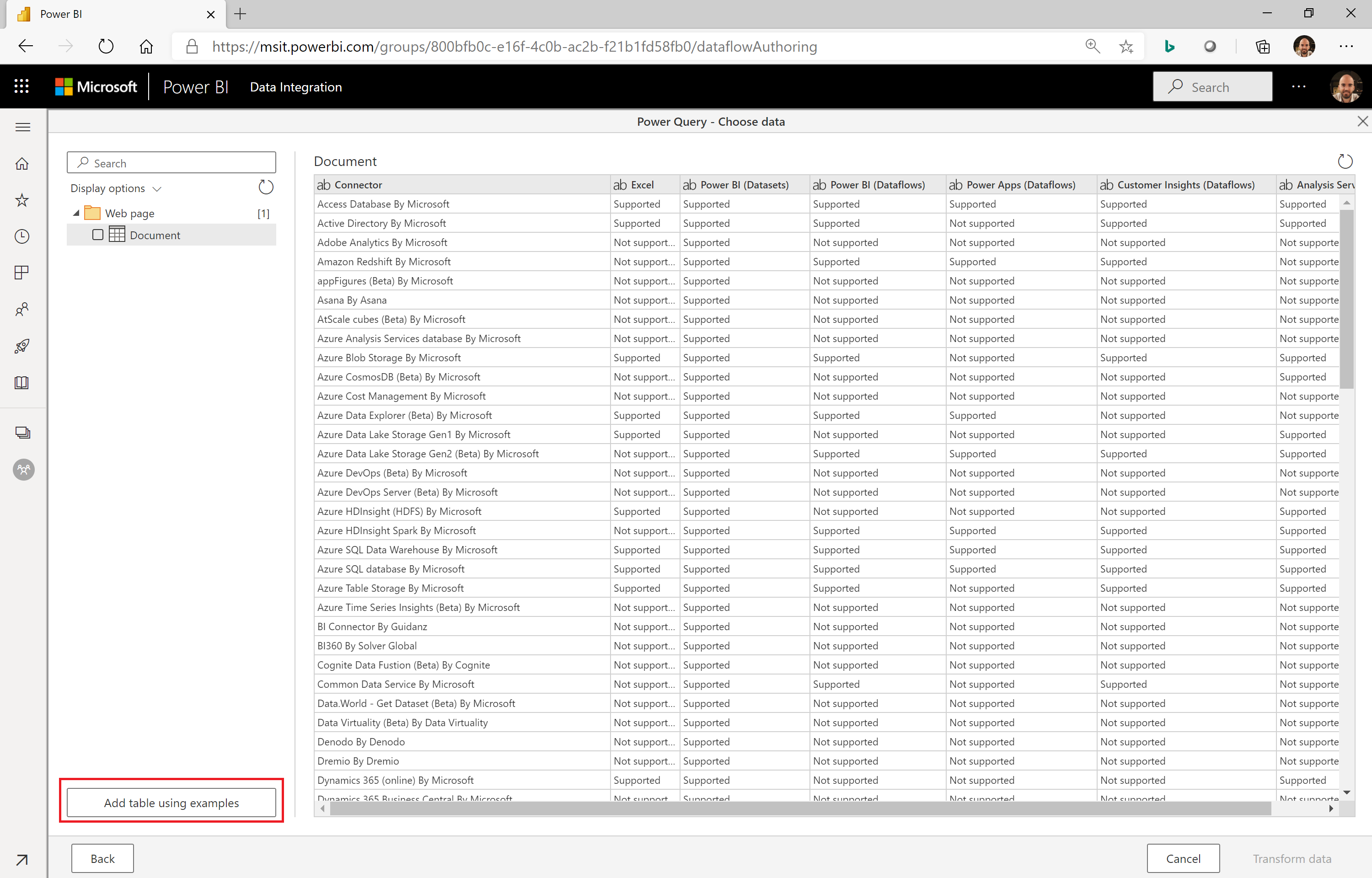Close the Power Query Choose data dialog
The image size is (1372, 878).
(1362, 122)
